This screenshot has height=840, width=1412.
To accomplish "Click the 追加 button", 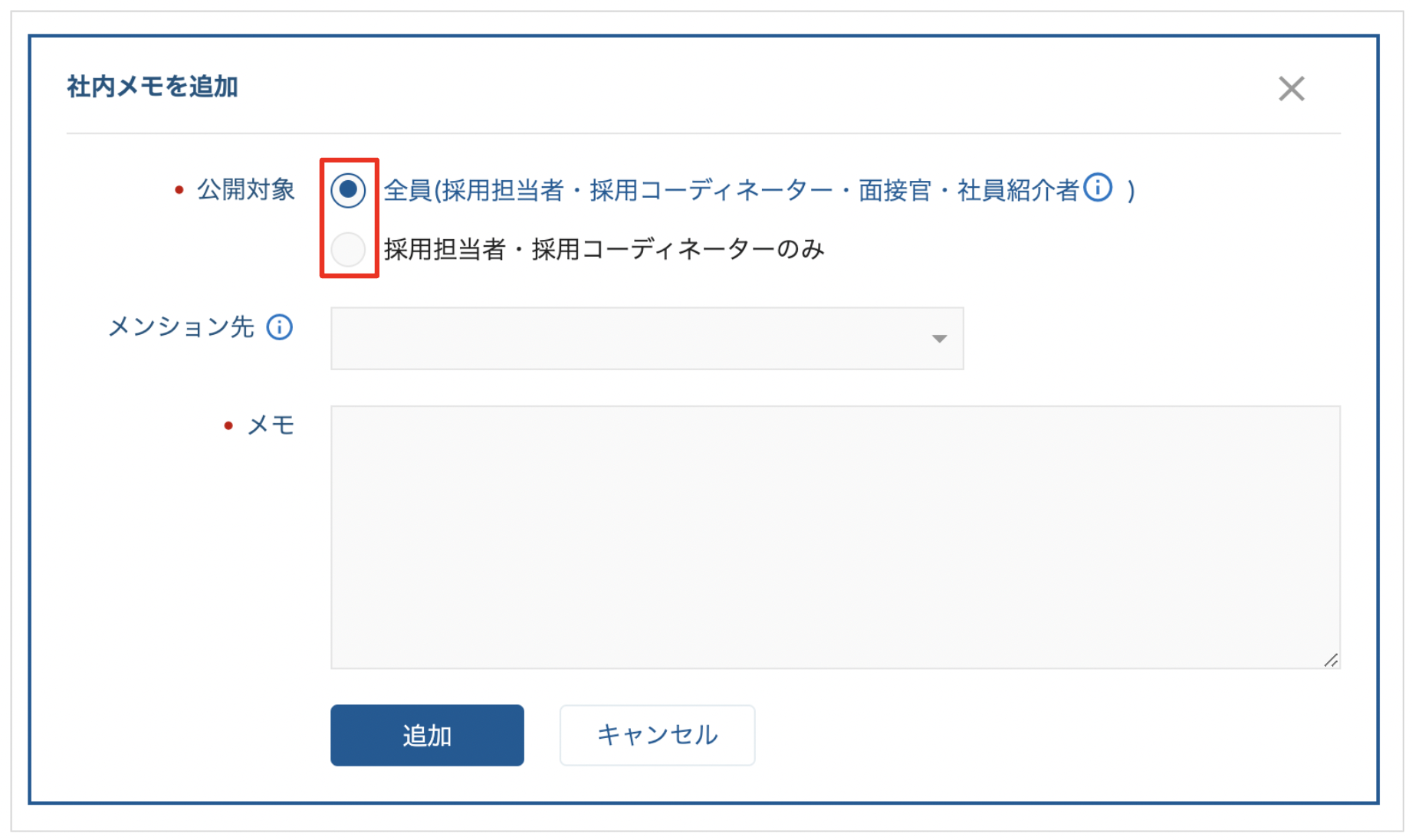I will 427,735.
